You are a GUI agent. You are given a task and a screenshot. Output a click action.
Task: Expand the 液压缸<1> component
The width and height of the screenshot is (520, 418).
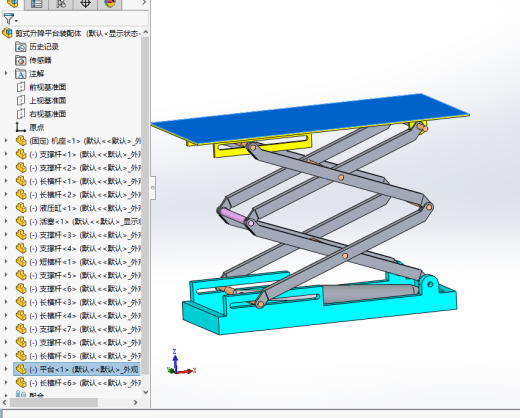(6, 208)
